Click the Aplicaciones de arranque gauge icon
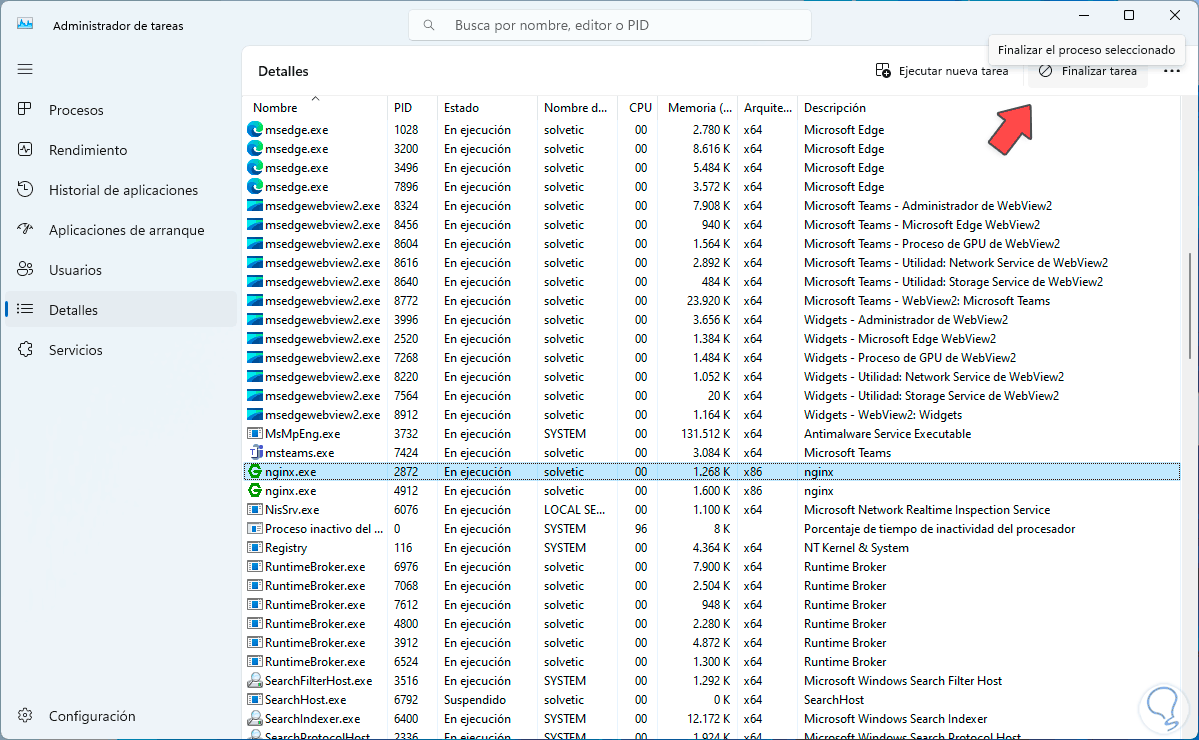Screen dimensions: 1199x740 click(x=25, y=229)
